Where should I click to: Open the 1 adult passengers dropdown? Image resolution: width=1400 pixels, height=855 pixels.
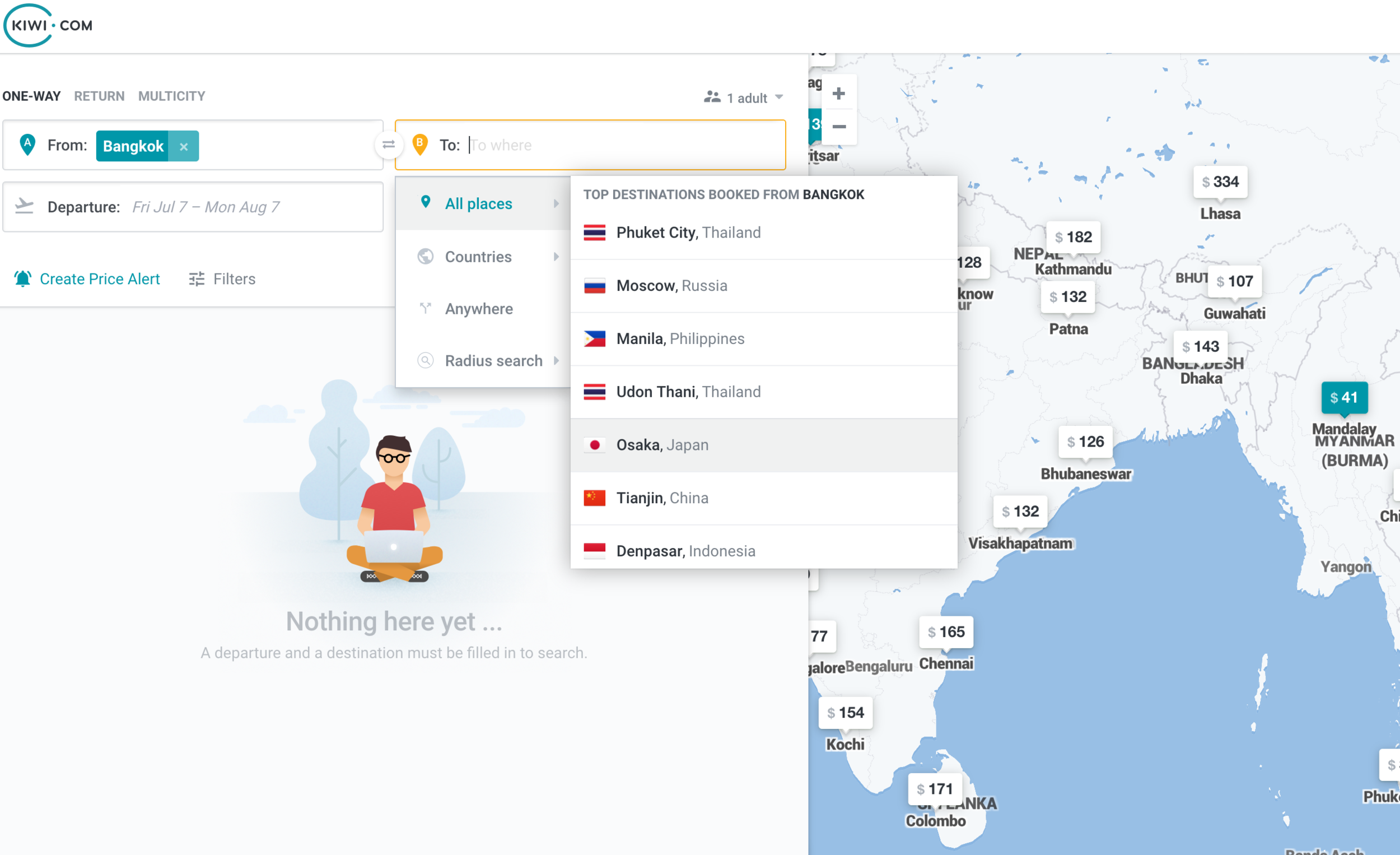coord(743,97)
